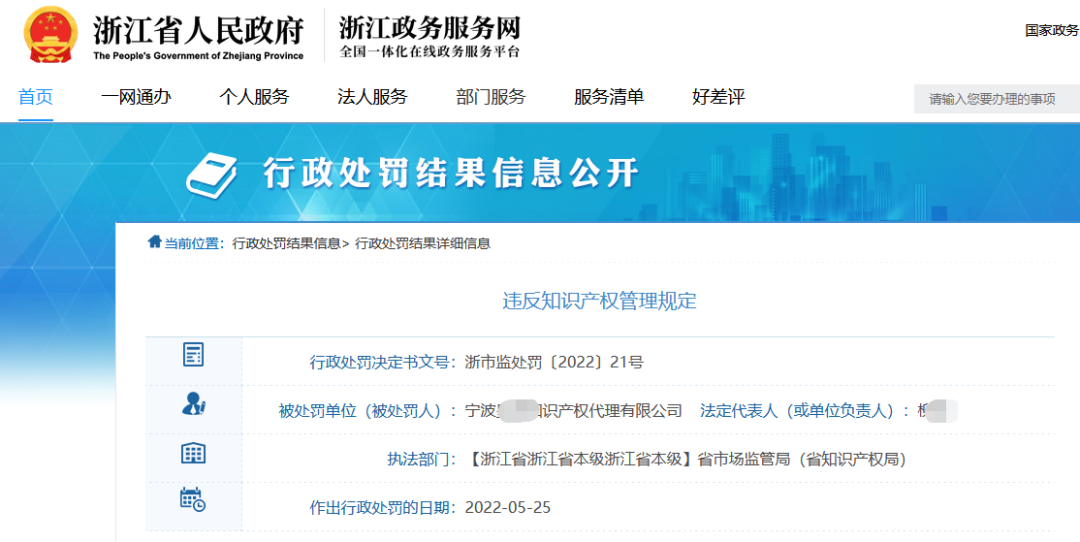Image resolution: width=1080 pixels, height=542 pixels.
Task: Go to 部门服务 section
Action: point(490,97)
